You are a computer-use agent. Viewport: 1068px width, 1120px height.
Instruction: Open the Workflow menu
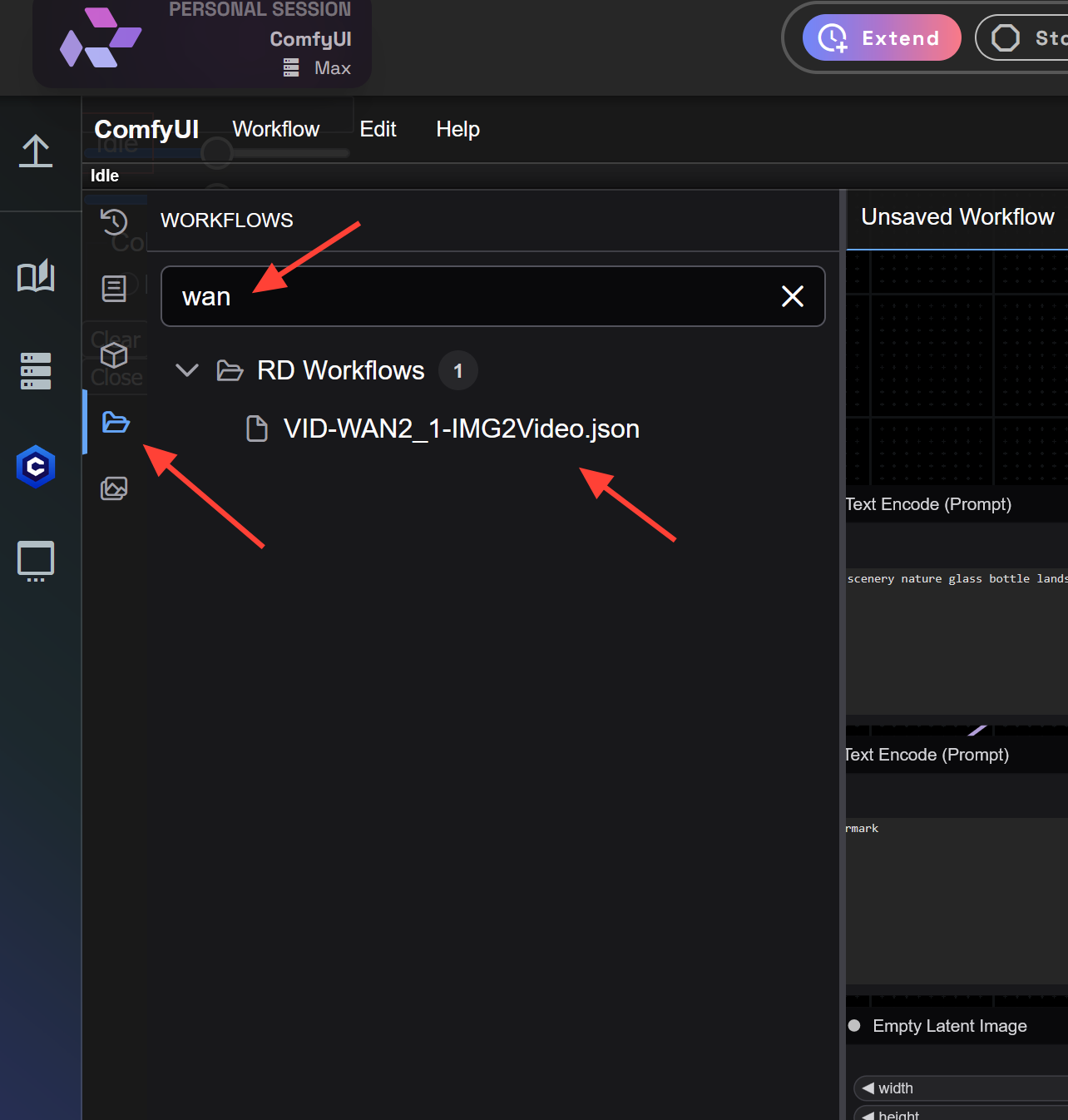[275, 130]
